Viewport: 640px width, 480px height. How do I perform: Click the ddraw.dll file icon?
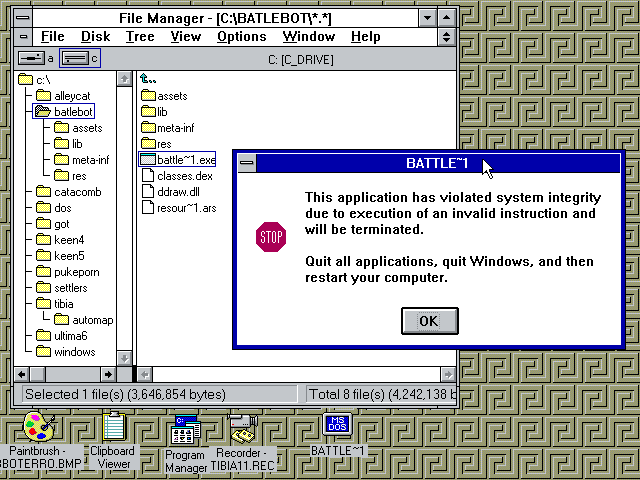click(148, 192)
